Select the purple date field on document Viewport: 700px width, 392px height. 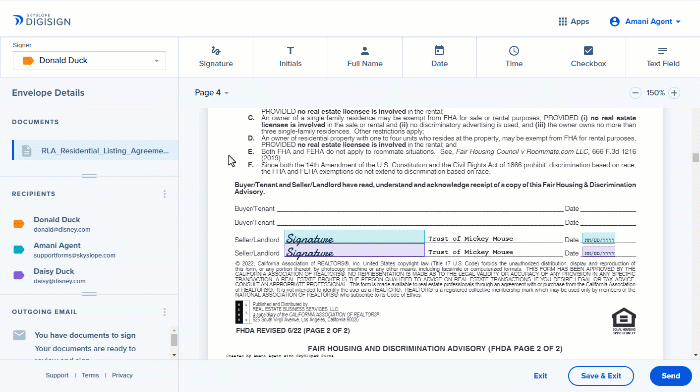point(598,252)
